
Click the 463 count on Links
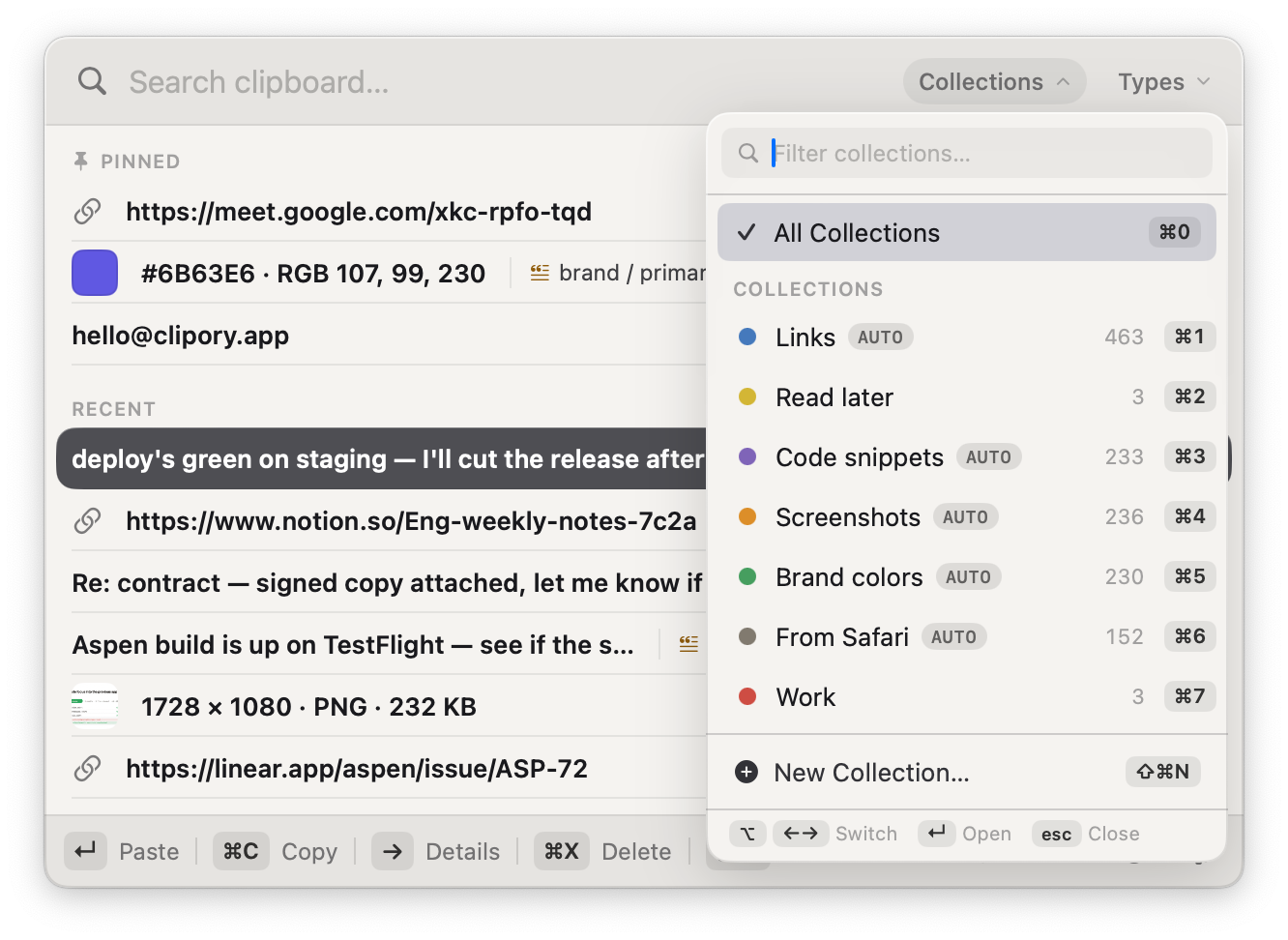pyautogui.click(x=1125, y=337)
